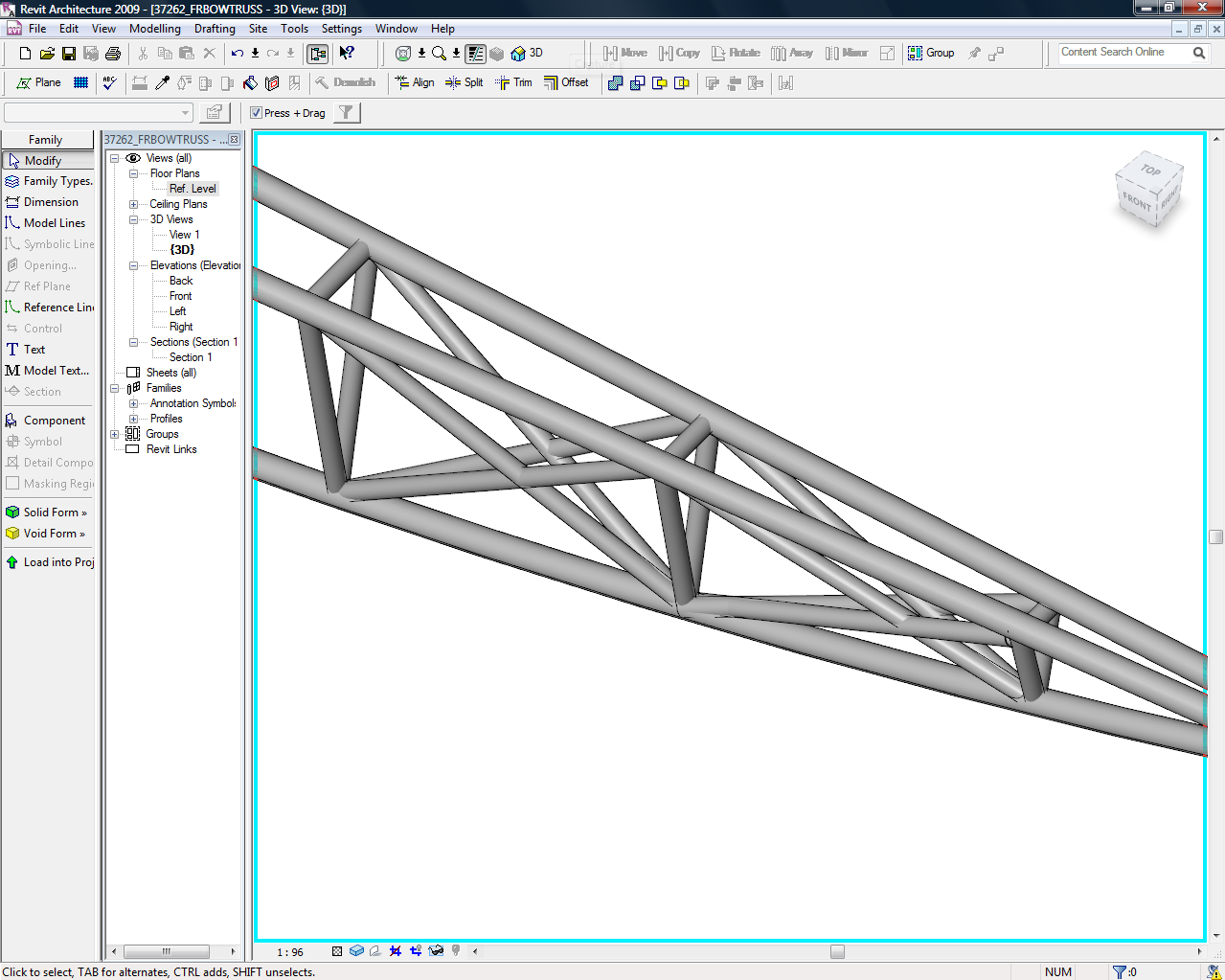Enable the Press + Drag option

[256, 112]
